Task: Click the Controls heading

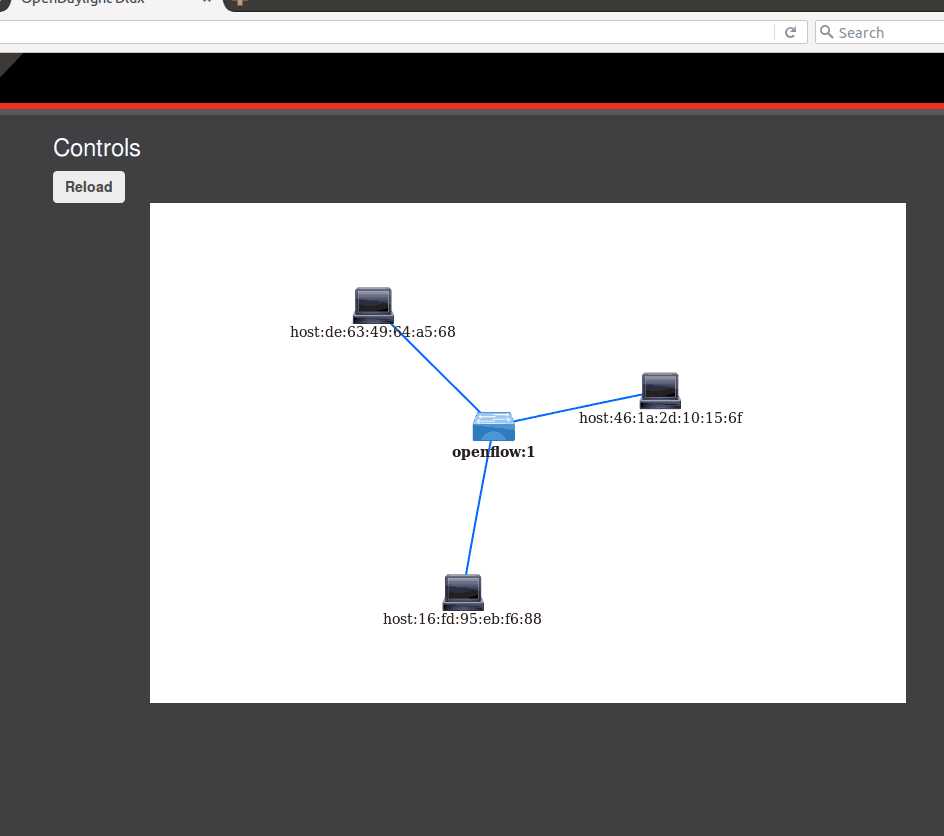Action: [97, 148]
